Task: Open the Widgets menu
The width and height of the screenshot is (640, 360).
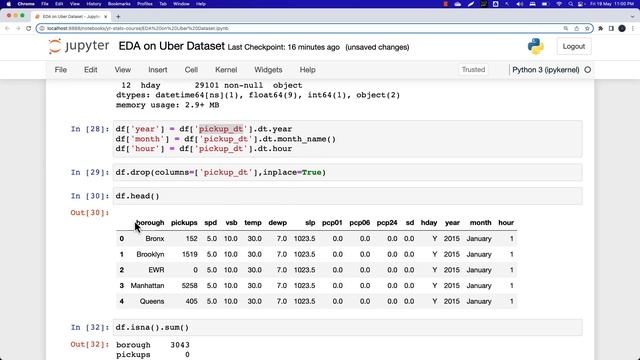Action: point(268,70)
